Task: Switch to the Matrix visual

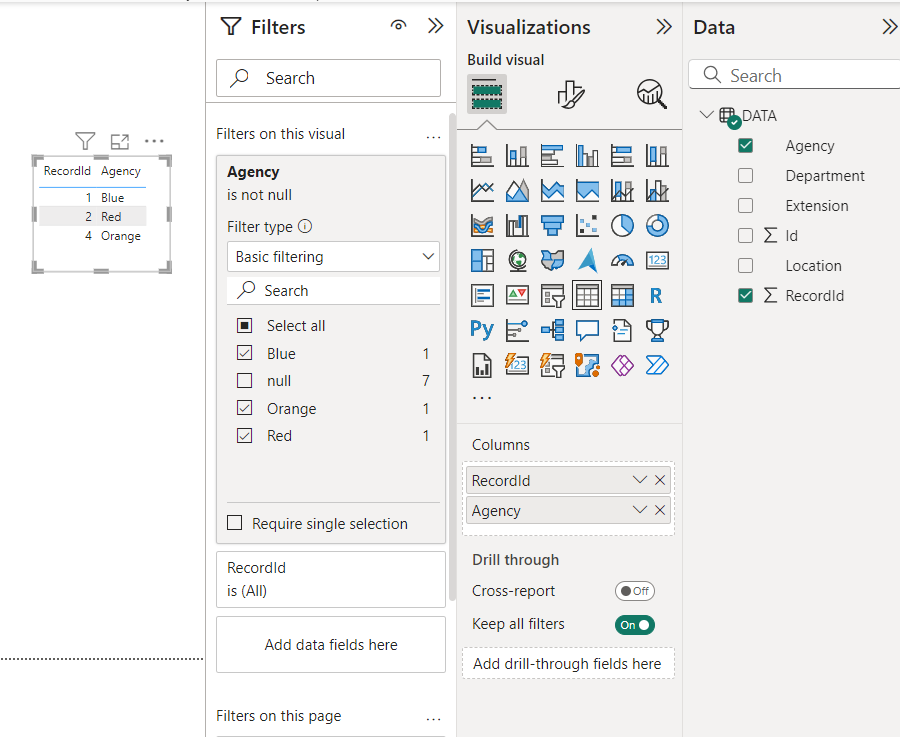Action: point(622,296)
